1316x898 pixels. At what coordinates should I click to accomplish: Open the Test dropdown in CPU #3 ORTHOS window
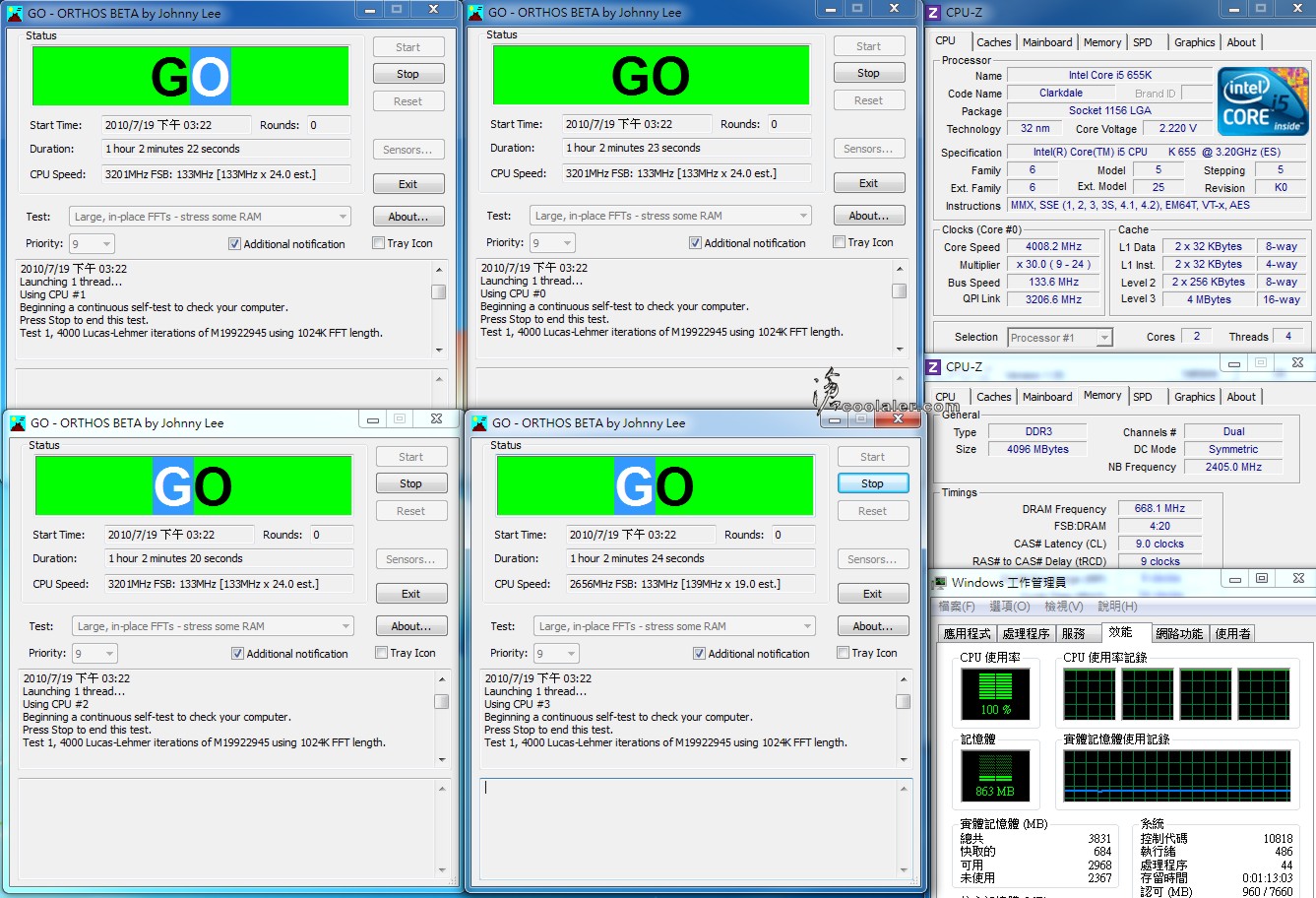[x=674, y=626]
